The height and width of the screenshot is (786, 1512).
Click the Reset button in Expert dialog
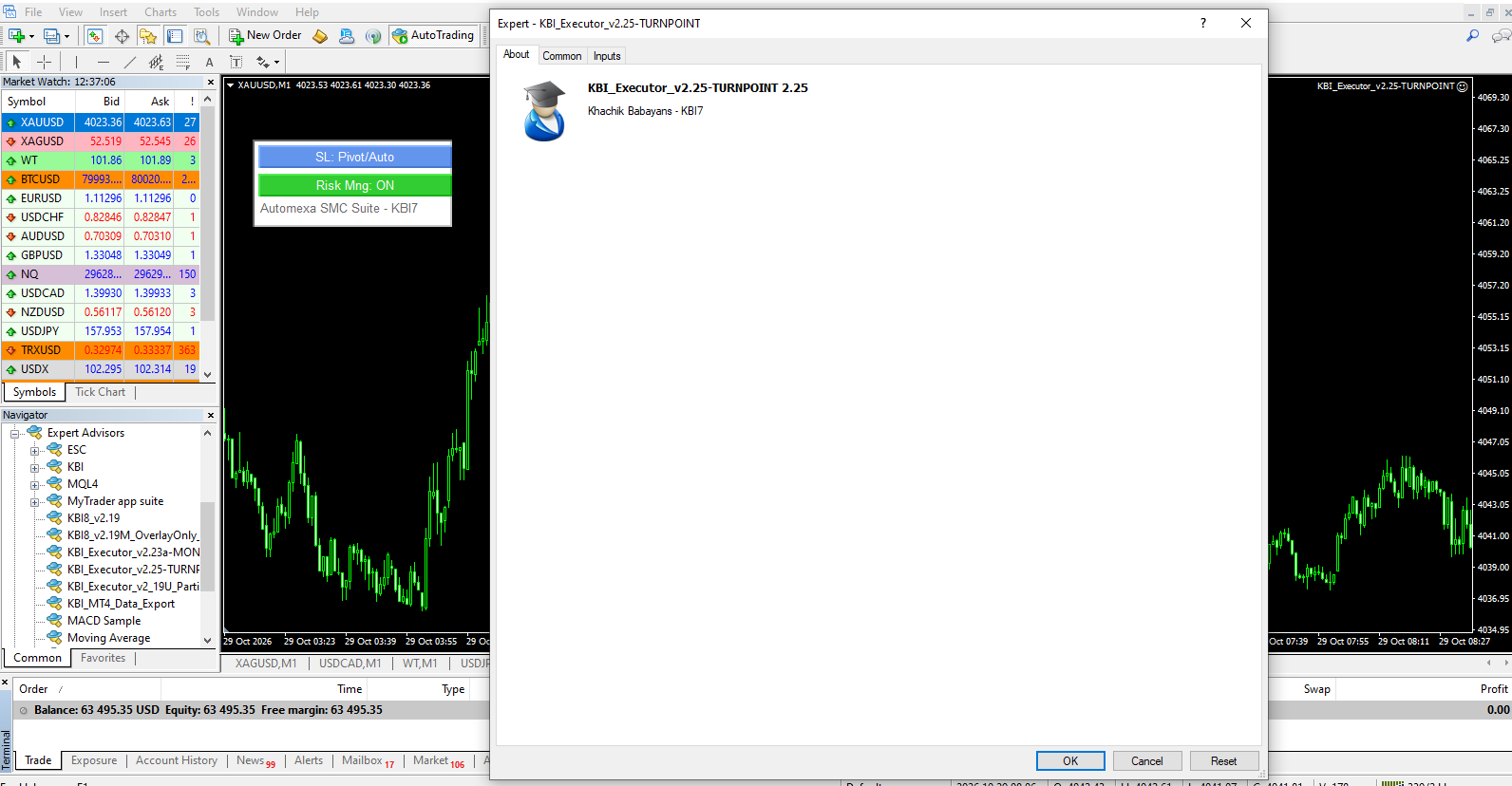pyautogui.click(x=1223, y=760)
